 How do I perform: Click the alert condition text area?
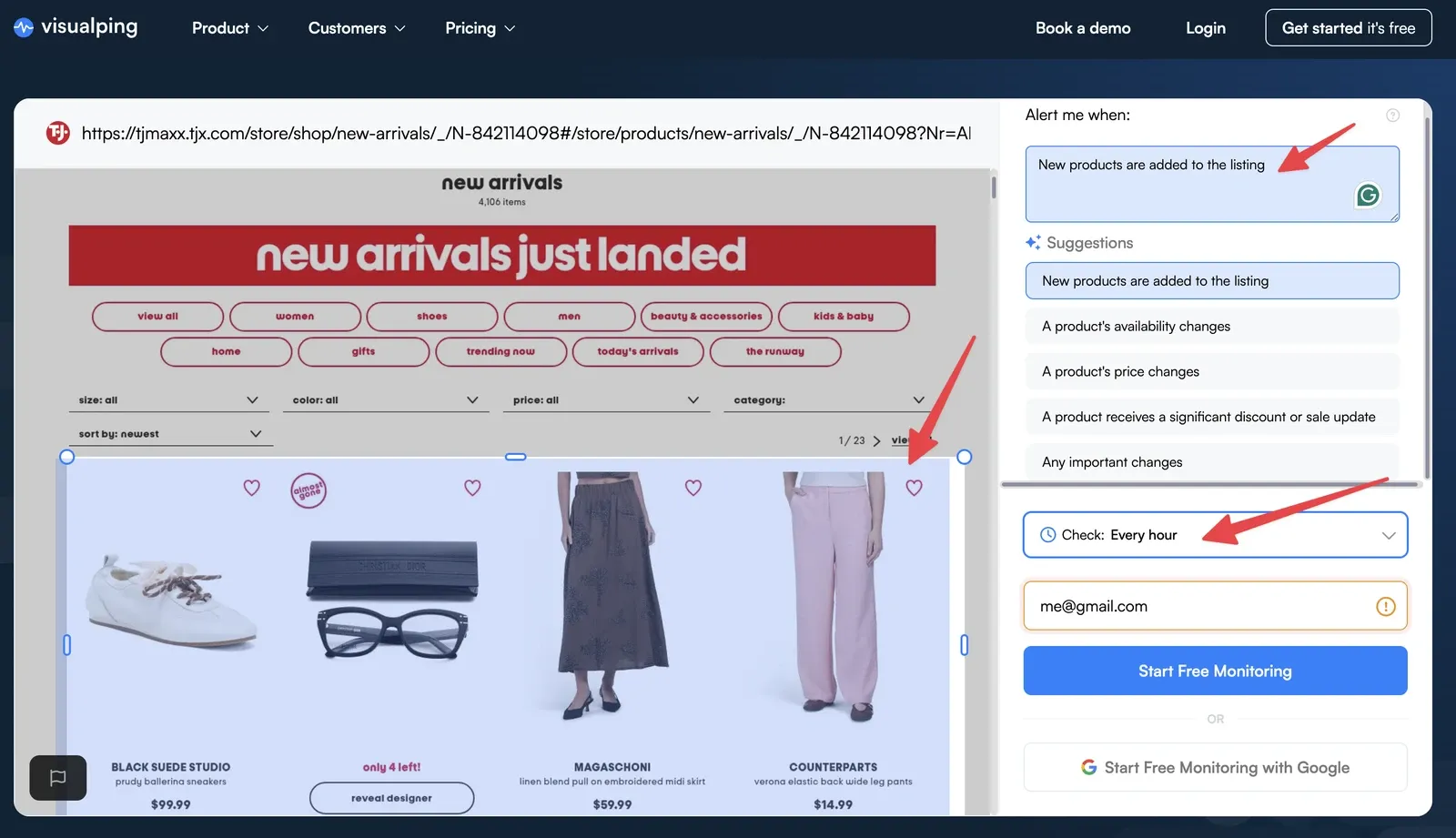(1212, 184)
